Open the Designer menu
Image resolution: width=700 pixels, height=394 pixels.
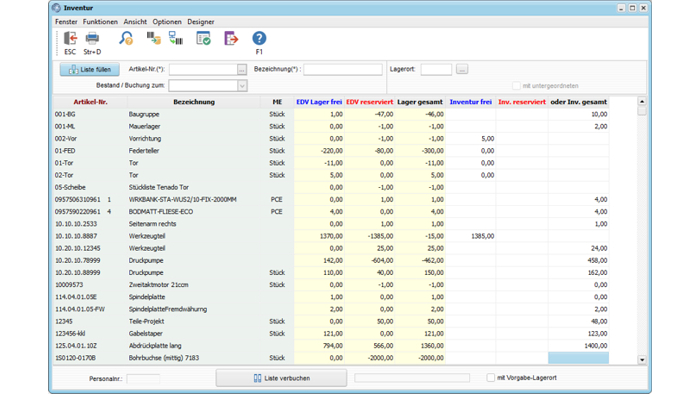tap(200, 21)
